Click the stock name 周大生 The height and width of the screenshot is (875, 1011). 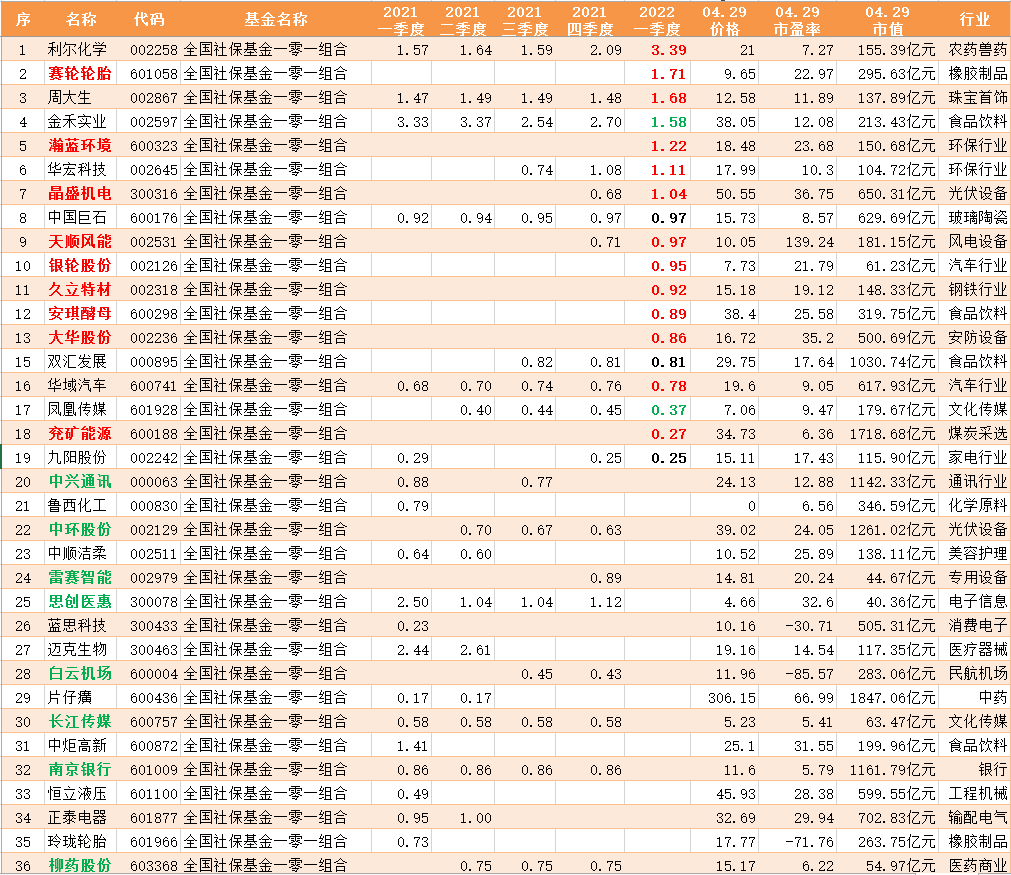point(70,98)
